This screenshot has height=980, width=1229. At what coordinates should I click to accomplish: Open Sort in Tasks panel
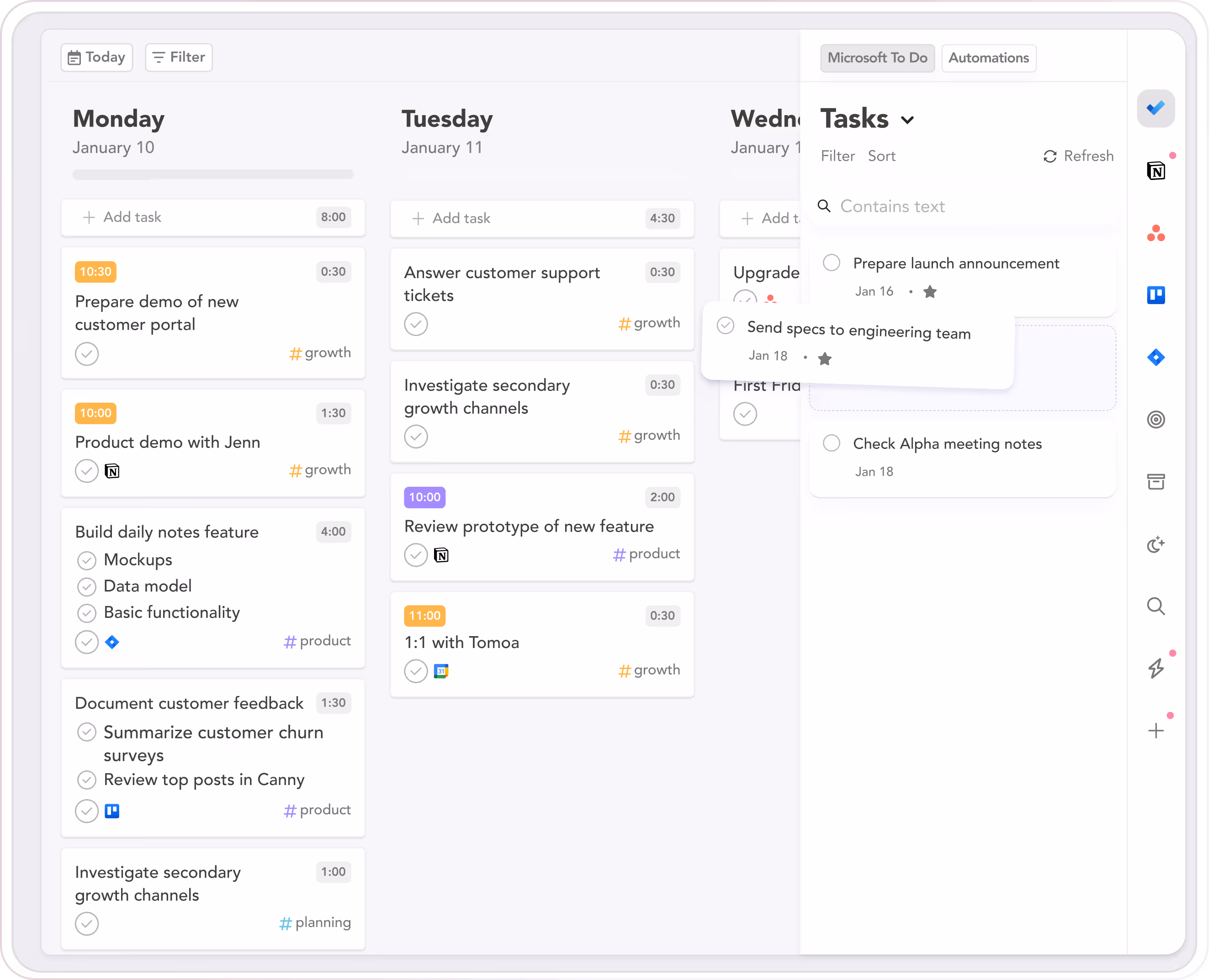pos(881,156)
